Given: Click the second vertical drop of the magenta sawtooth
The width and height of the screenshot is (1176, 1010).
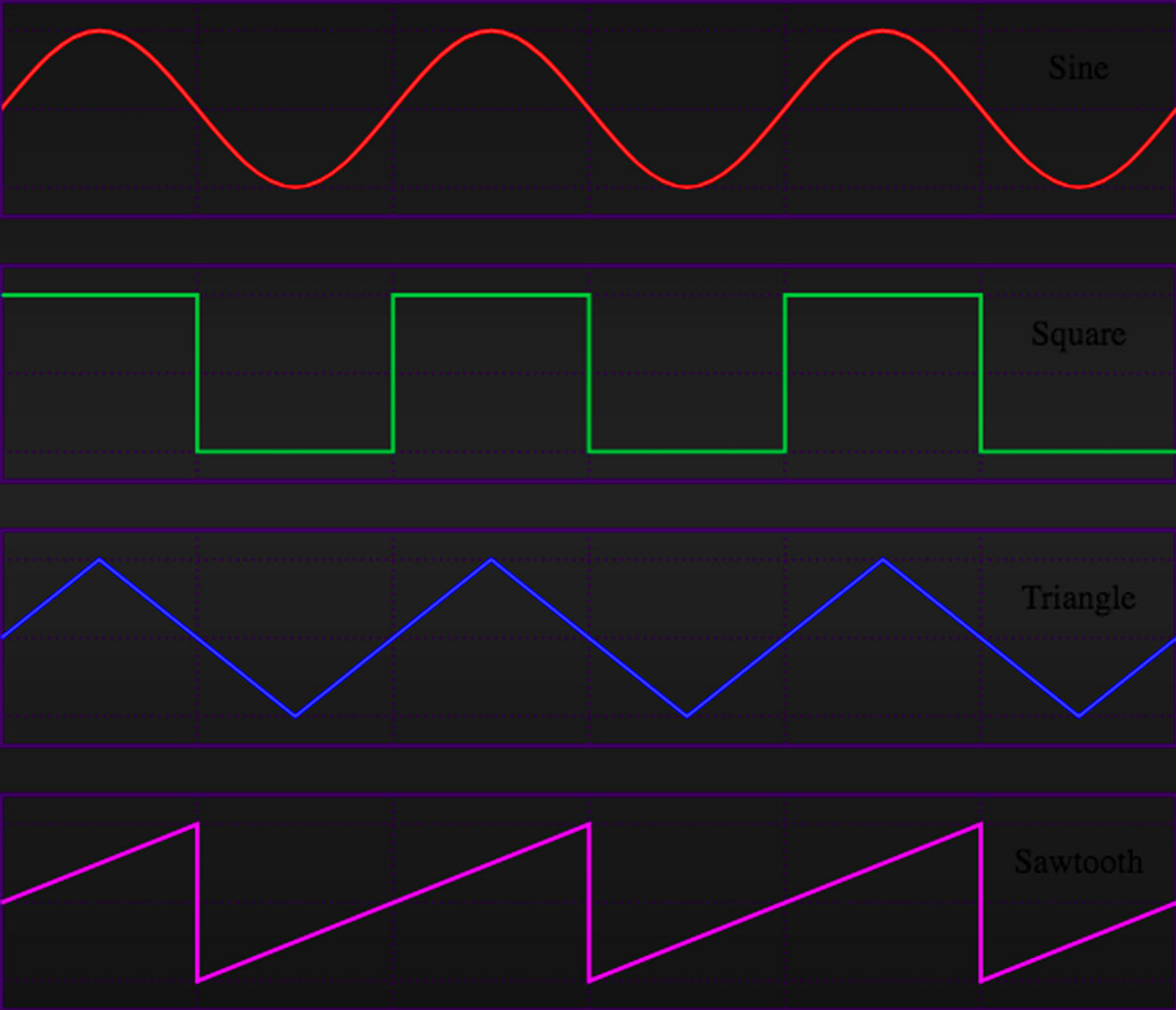Looking at the screenshot, I should pos(589,901).
